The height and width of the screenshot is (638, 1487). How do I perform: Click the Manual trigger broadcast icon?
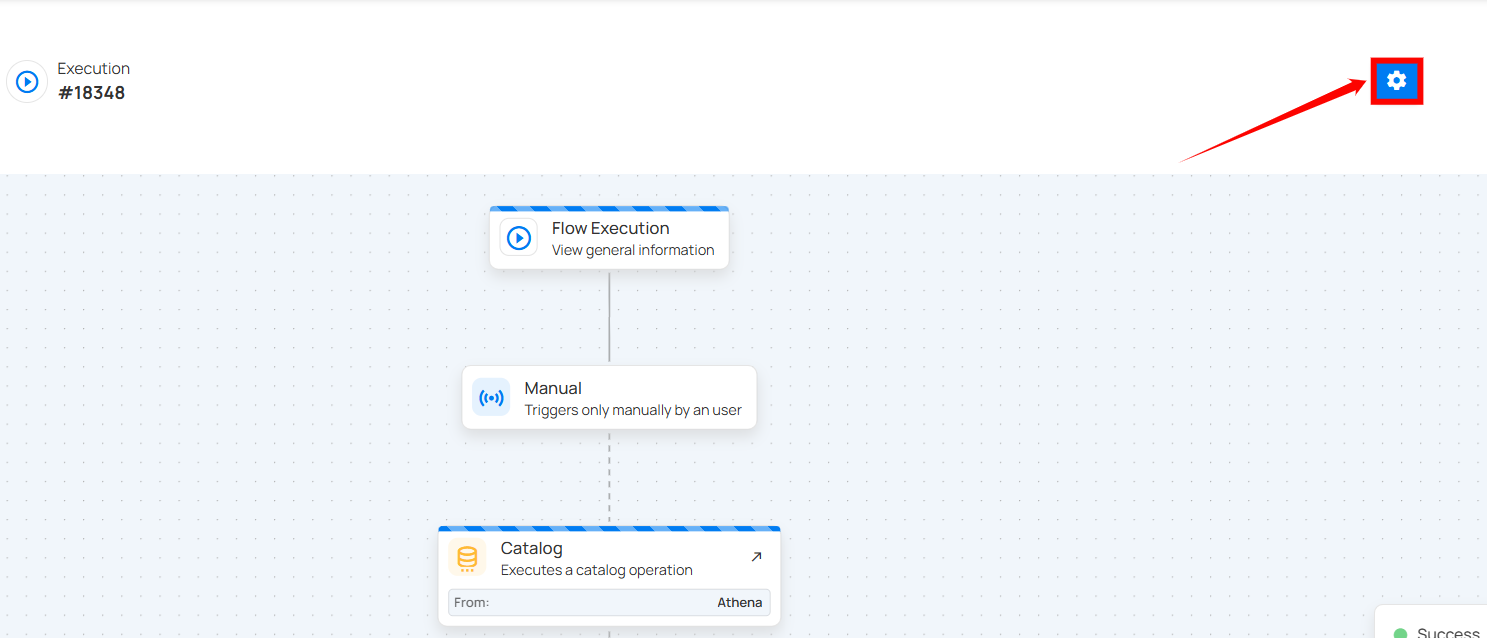click(x=491, y=398)
